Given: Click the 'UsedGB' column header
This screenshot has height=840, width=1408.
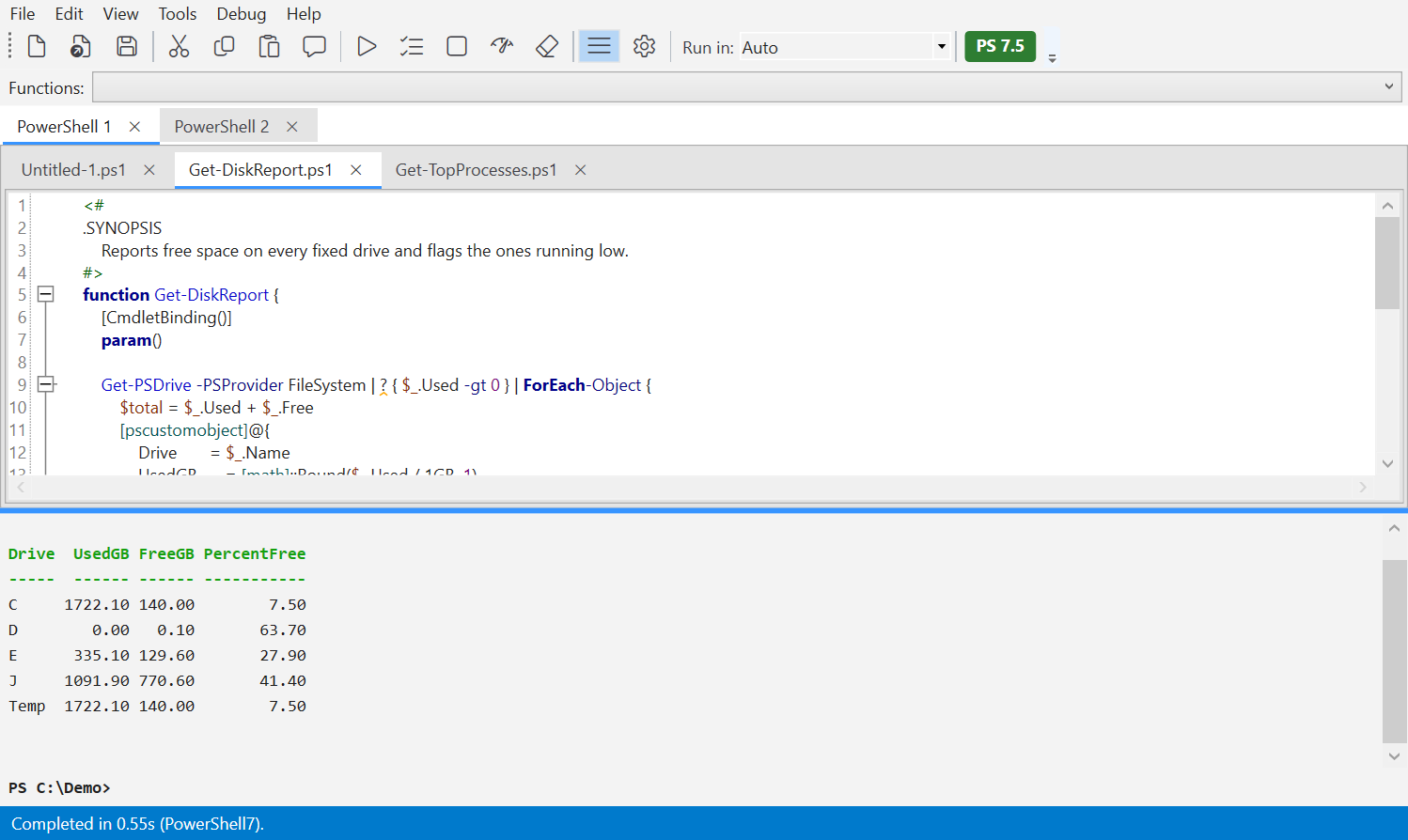Looking at the screenshot, I should click(102, 554).
